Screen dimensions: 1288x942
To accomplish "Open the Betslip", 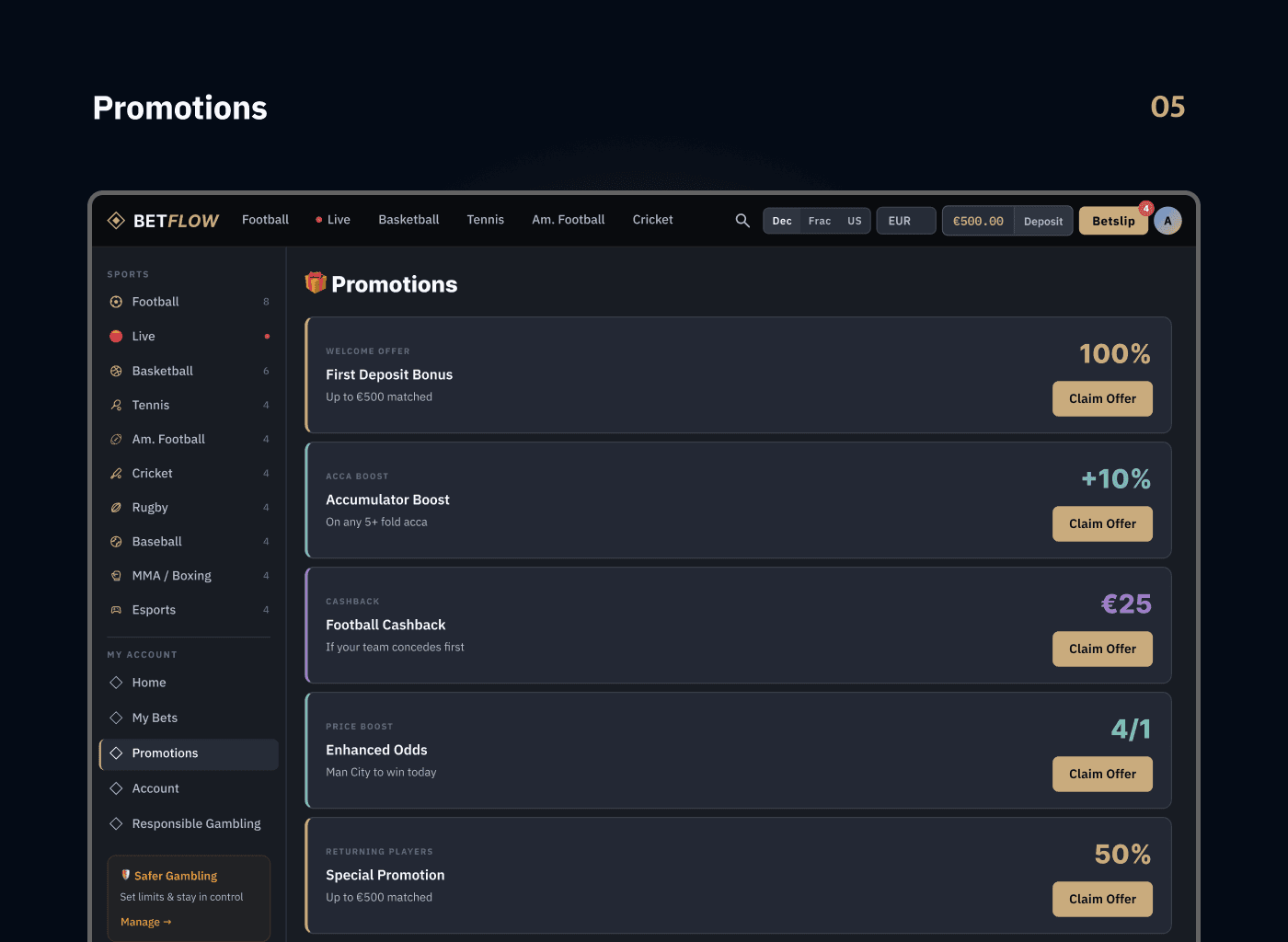I will 1113,221.
